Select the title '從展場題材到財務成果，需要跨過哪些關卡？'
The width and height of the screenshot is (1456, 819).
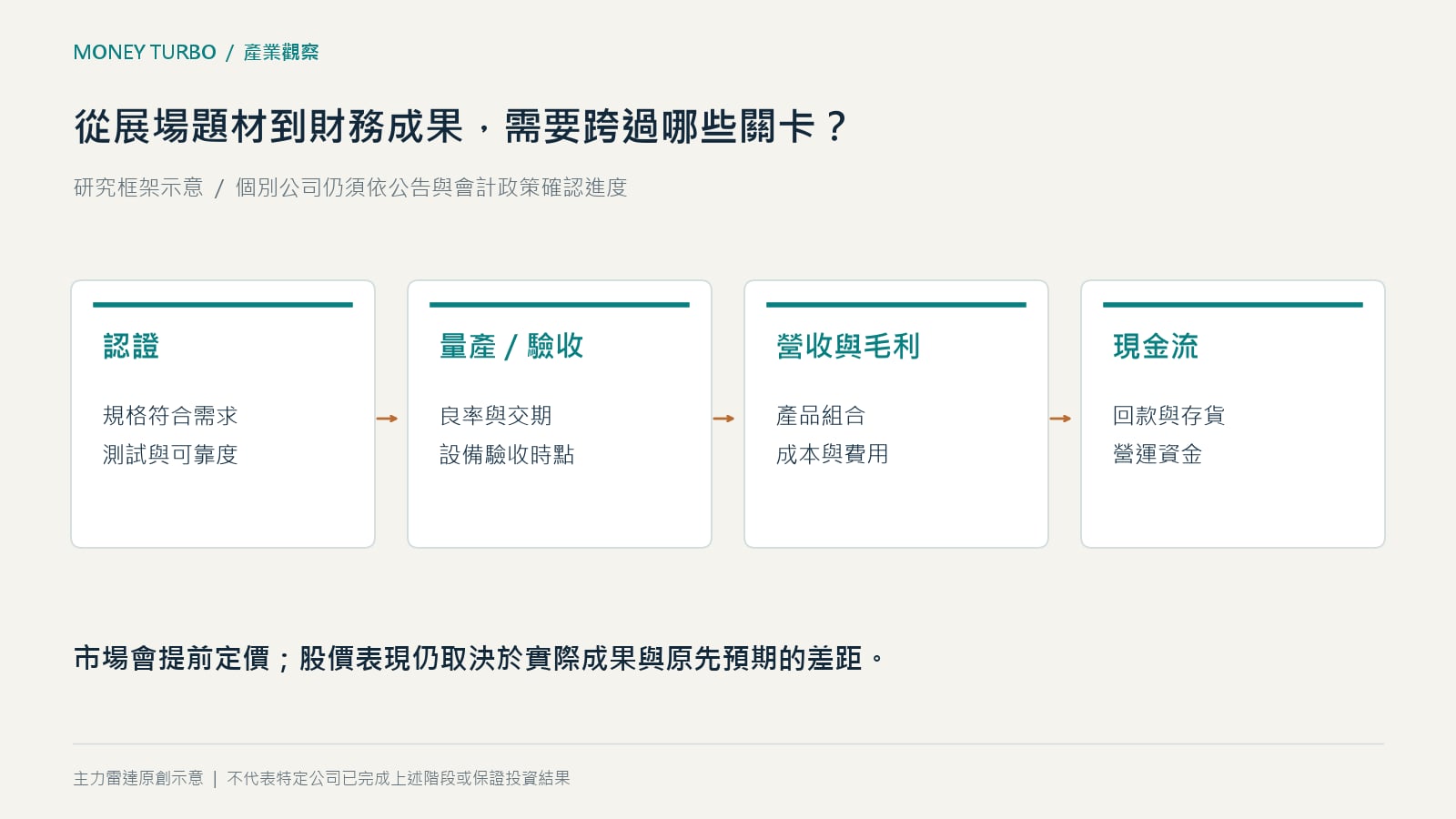tap(461, 126)
